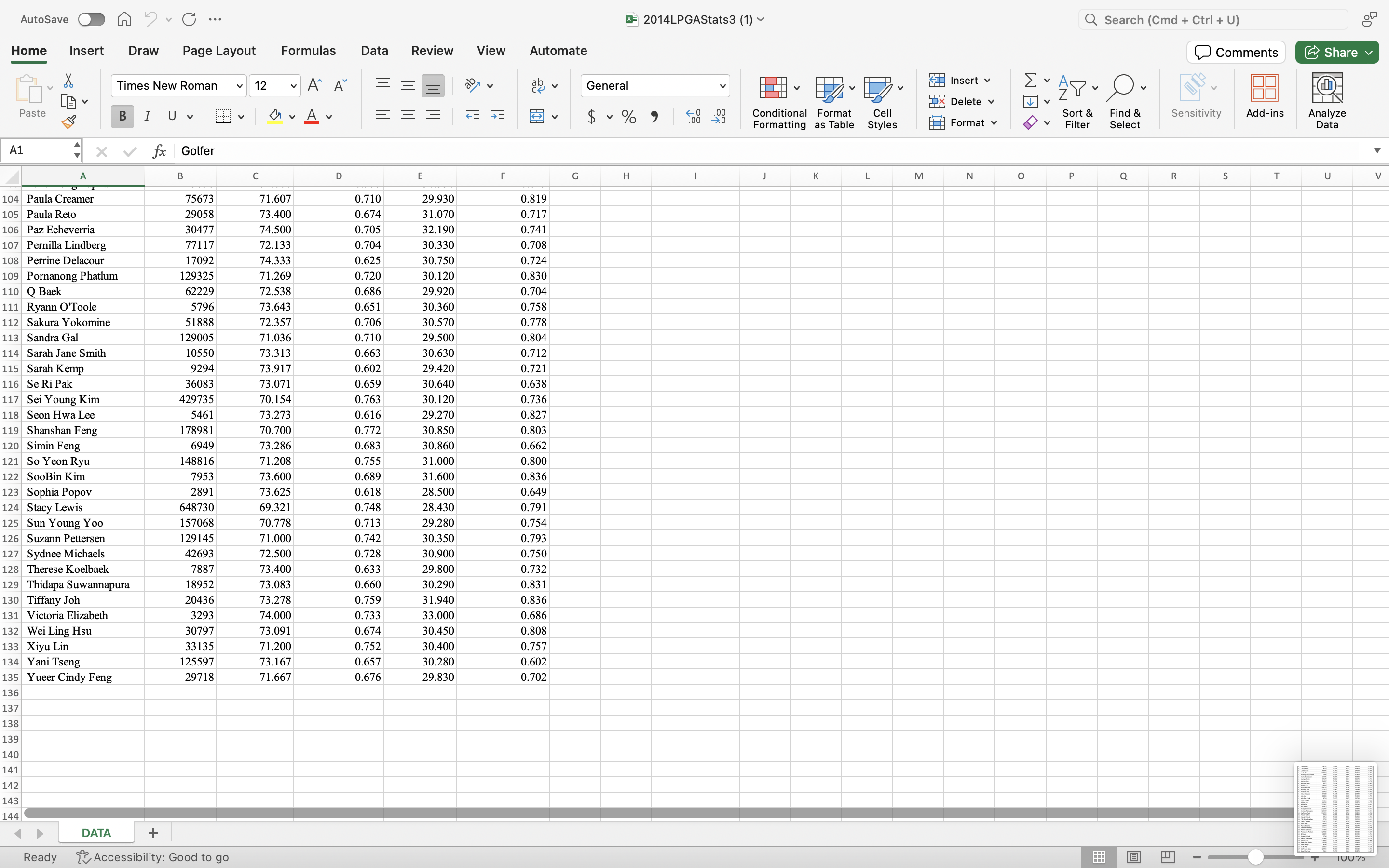Open the insert function fx button

pyautogui.click(x=159, y=151)
